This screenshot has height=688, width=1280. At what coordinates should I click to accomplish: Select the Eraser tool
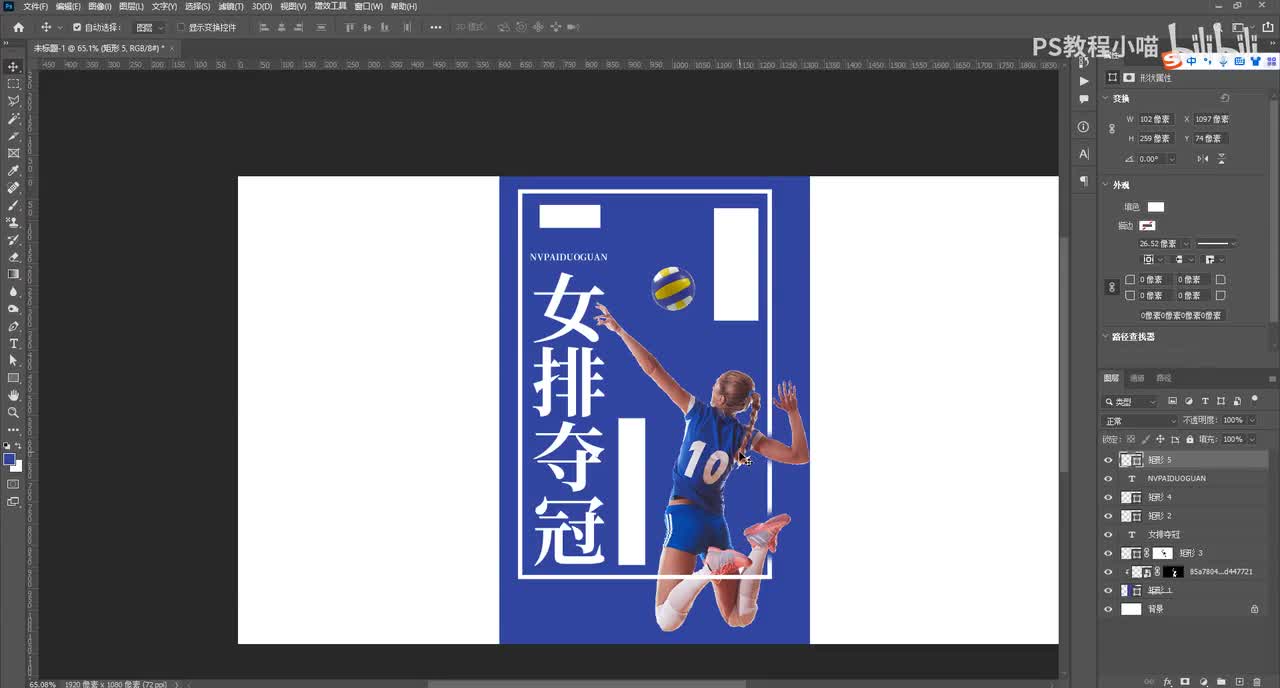coord(13,256)
